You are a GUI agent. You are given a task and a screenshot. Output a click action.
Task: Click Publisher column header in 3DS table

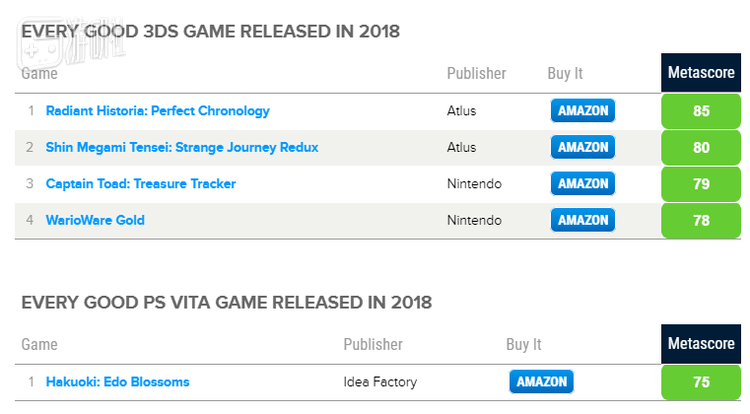pos(476,73)
